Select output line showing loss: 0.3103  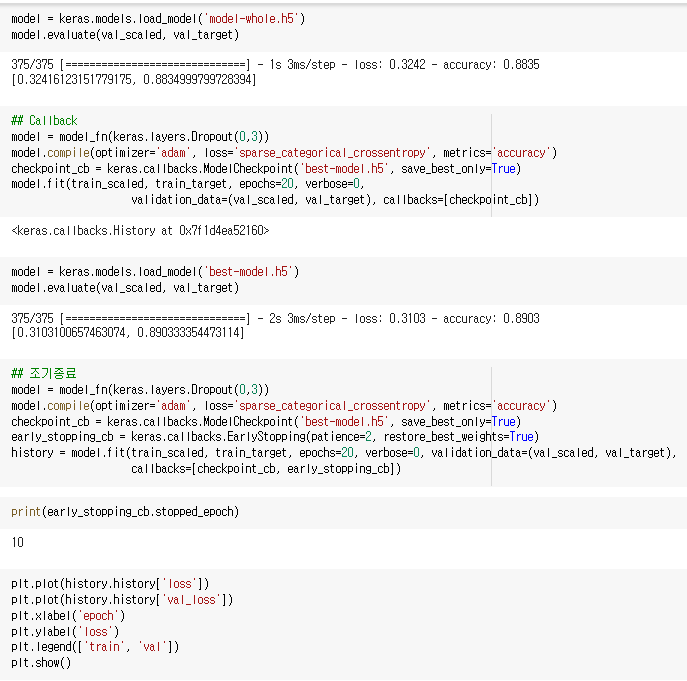tap(275, 318)
